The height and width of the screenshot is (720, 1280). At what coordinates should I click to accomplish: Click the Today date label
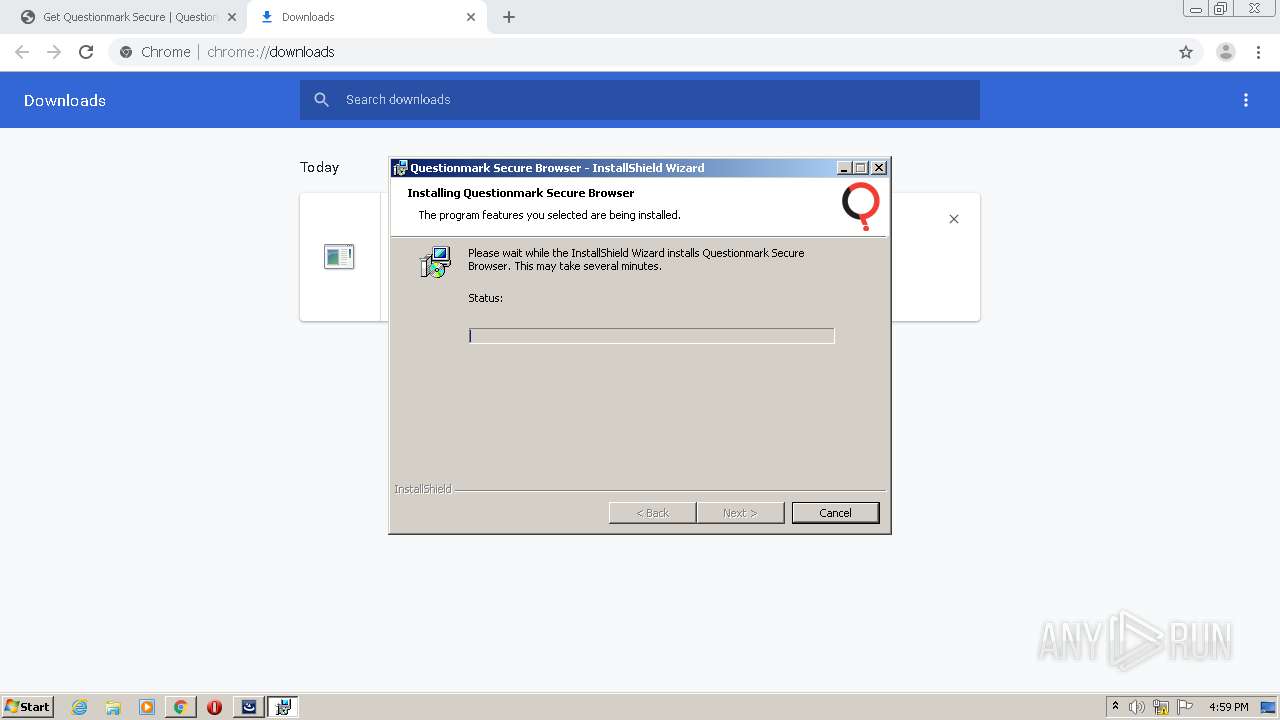[320, 167]
